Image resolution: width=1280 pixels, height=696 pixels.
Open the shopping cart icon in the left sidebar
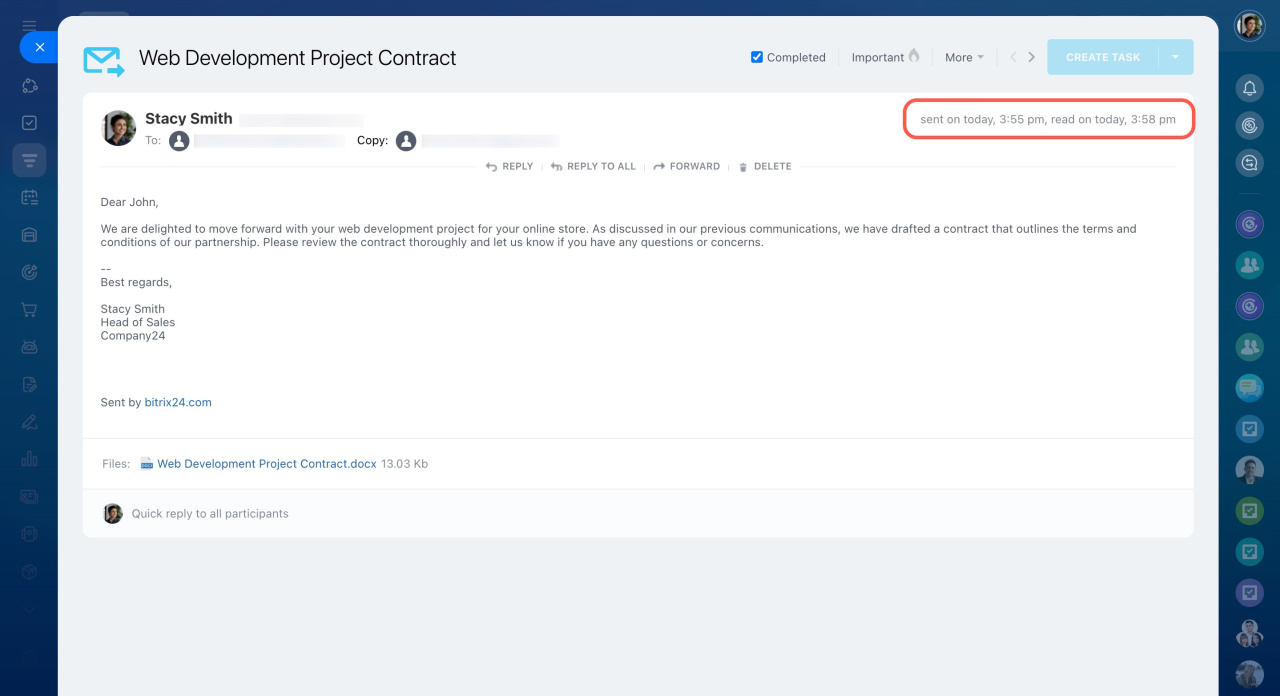tap(29, 309)
